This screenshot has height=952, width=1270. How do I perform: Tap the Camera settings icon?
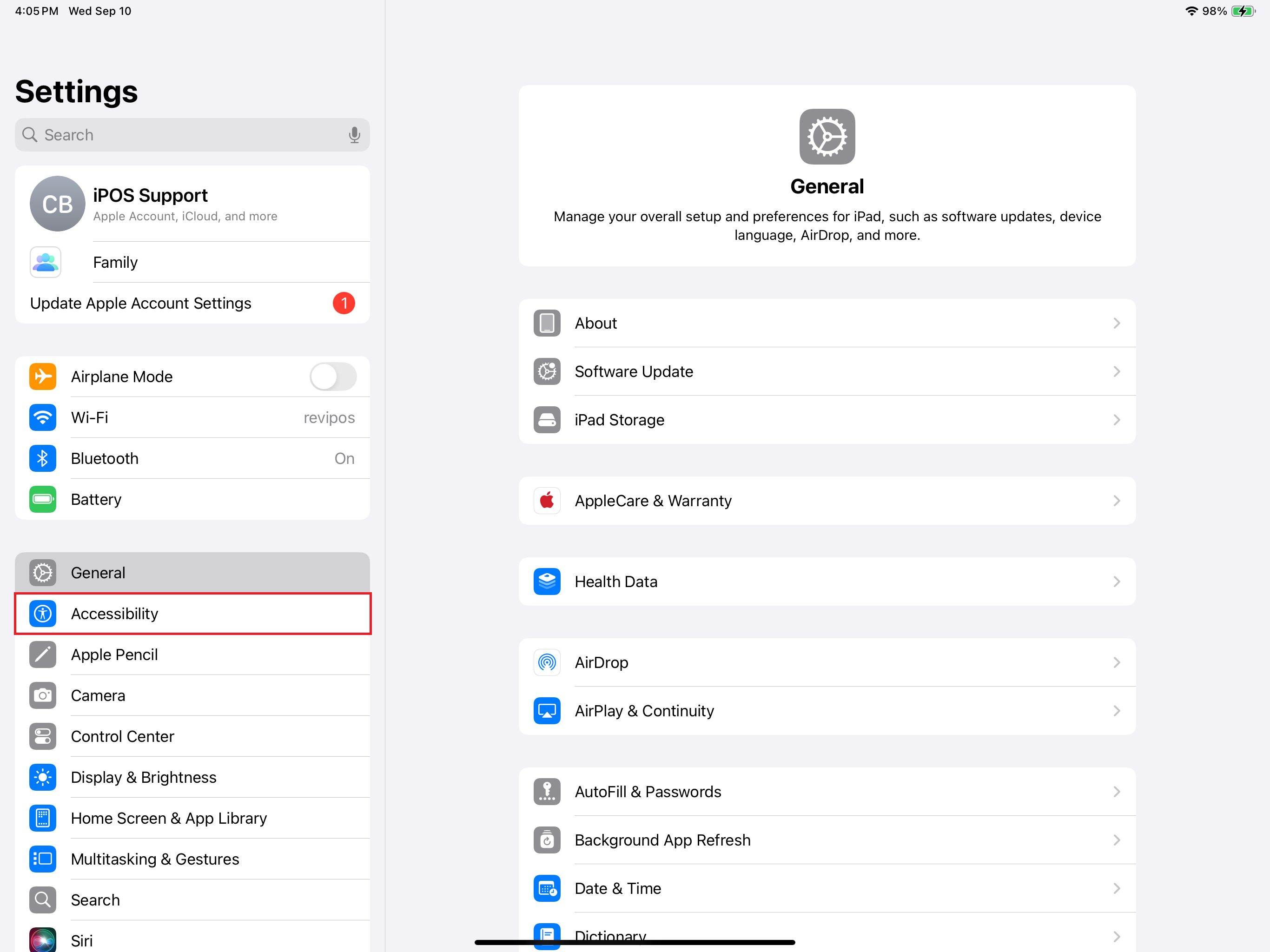point(43,695)
